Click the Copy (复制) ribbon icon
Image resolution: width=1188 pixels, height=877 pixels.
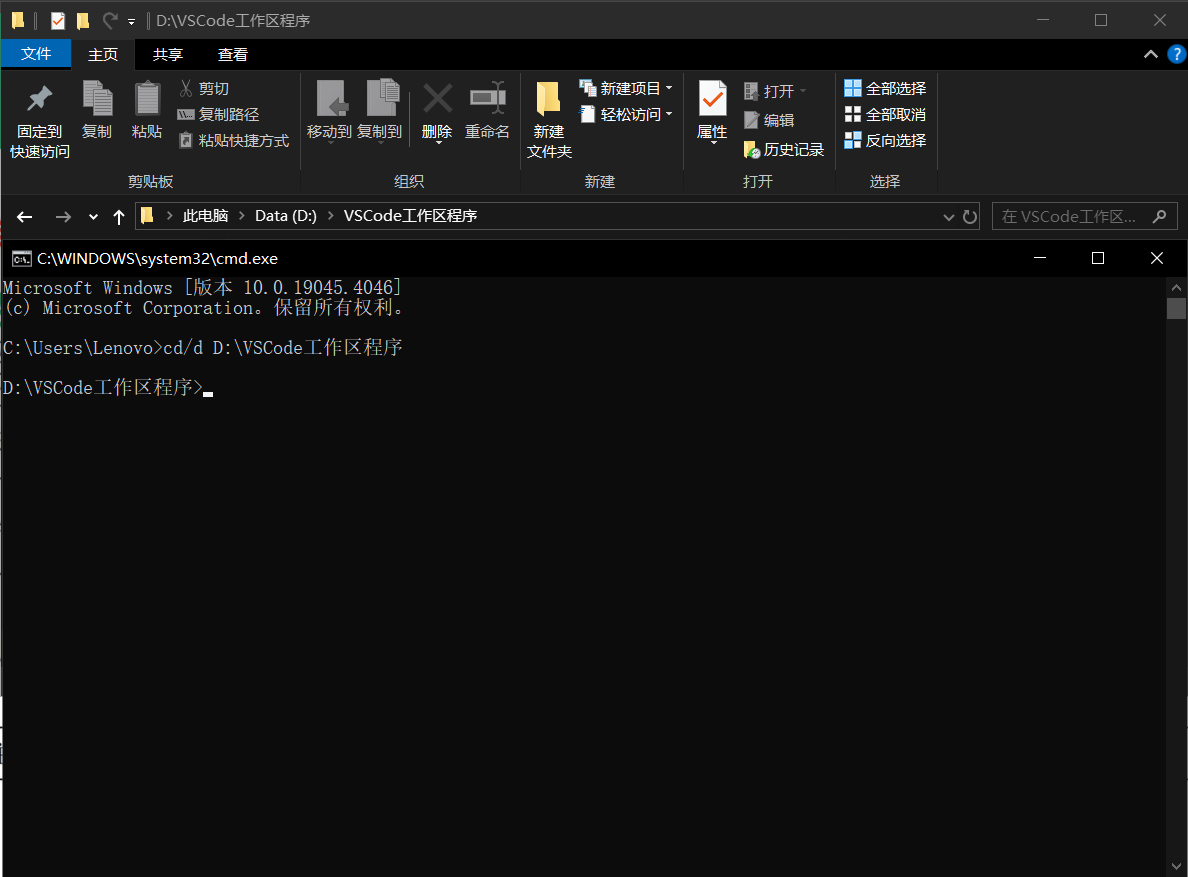[97, 98]
